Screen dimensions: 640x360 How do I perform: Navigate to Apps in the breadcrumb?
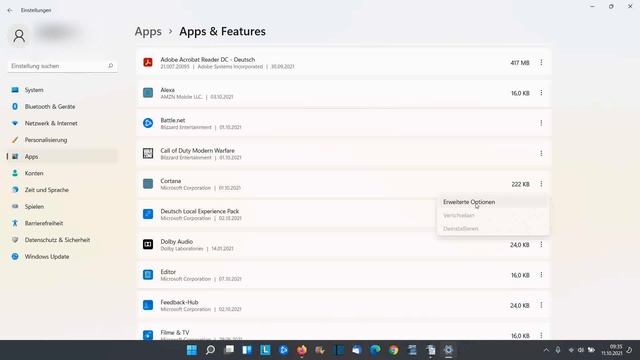148,31
